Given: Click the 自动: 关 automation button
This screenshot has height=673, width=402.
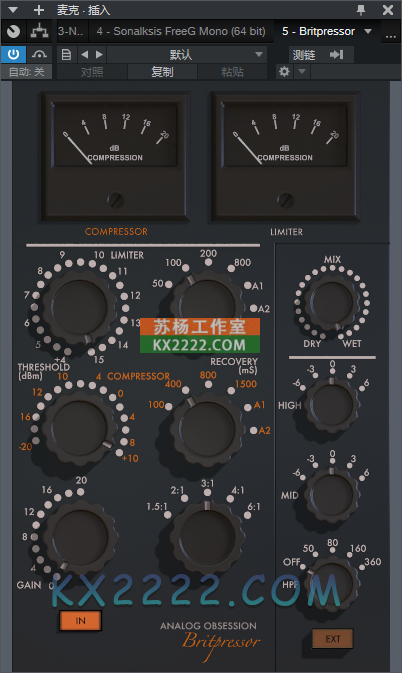Looking at the screenshot, I should pyautogui.click(x=27, y=72).
